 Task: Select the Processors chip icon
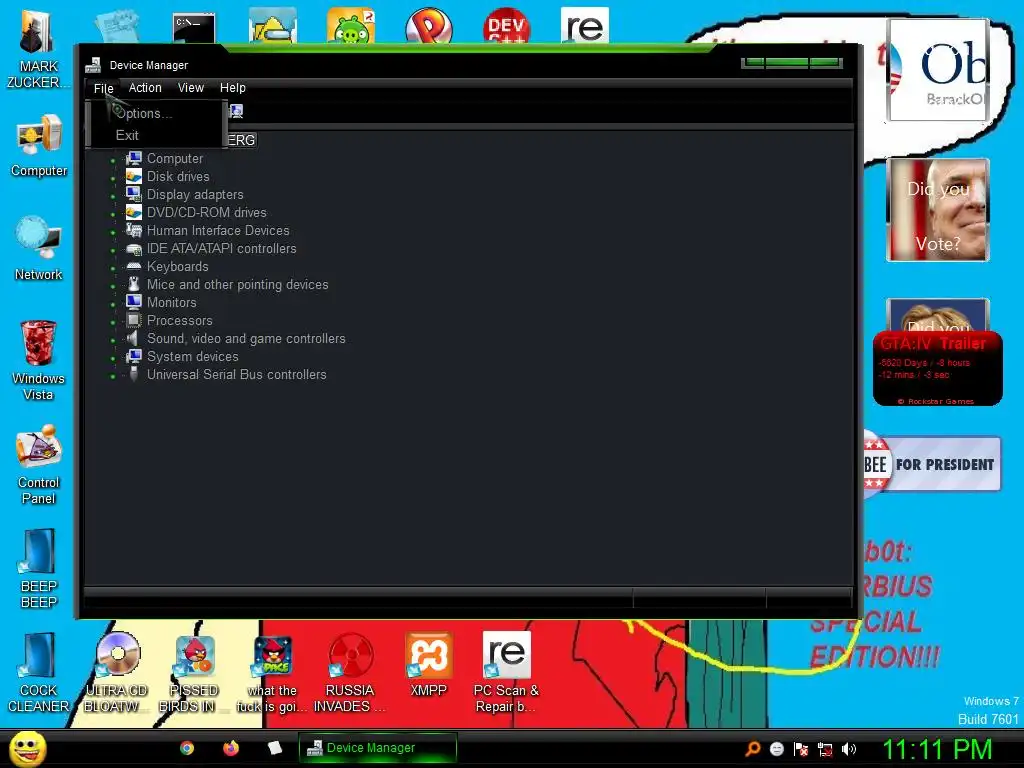tap(134, 320)
